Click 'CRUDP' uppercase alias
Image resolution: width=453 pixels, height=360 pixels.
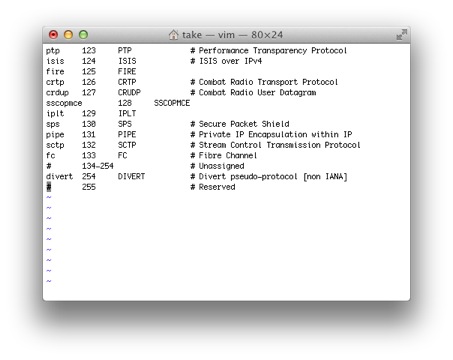[129, 92]
